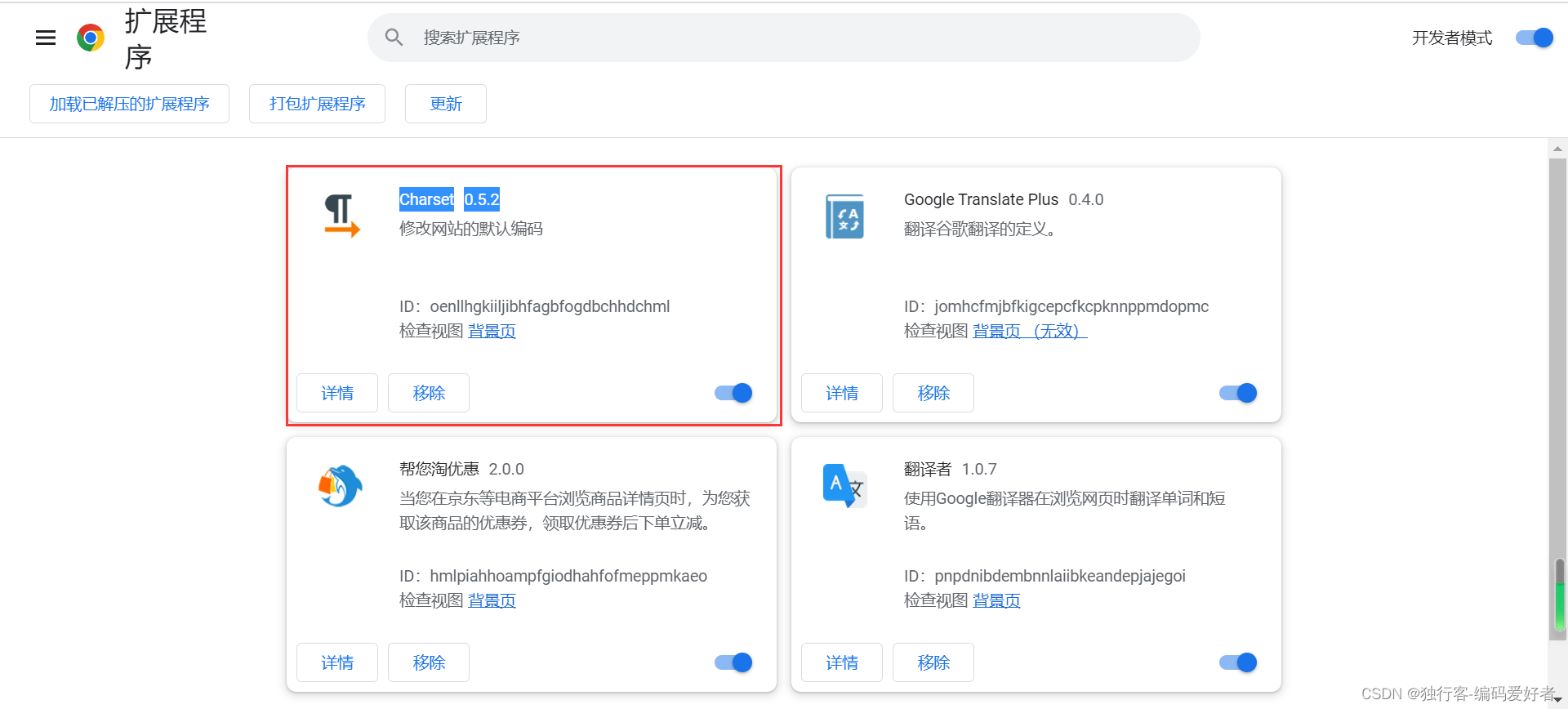
Task: Click the 帮您淘优惠 title text
Action: pos(439,469)
